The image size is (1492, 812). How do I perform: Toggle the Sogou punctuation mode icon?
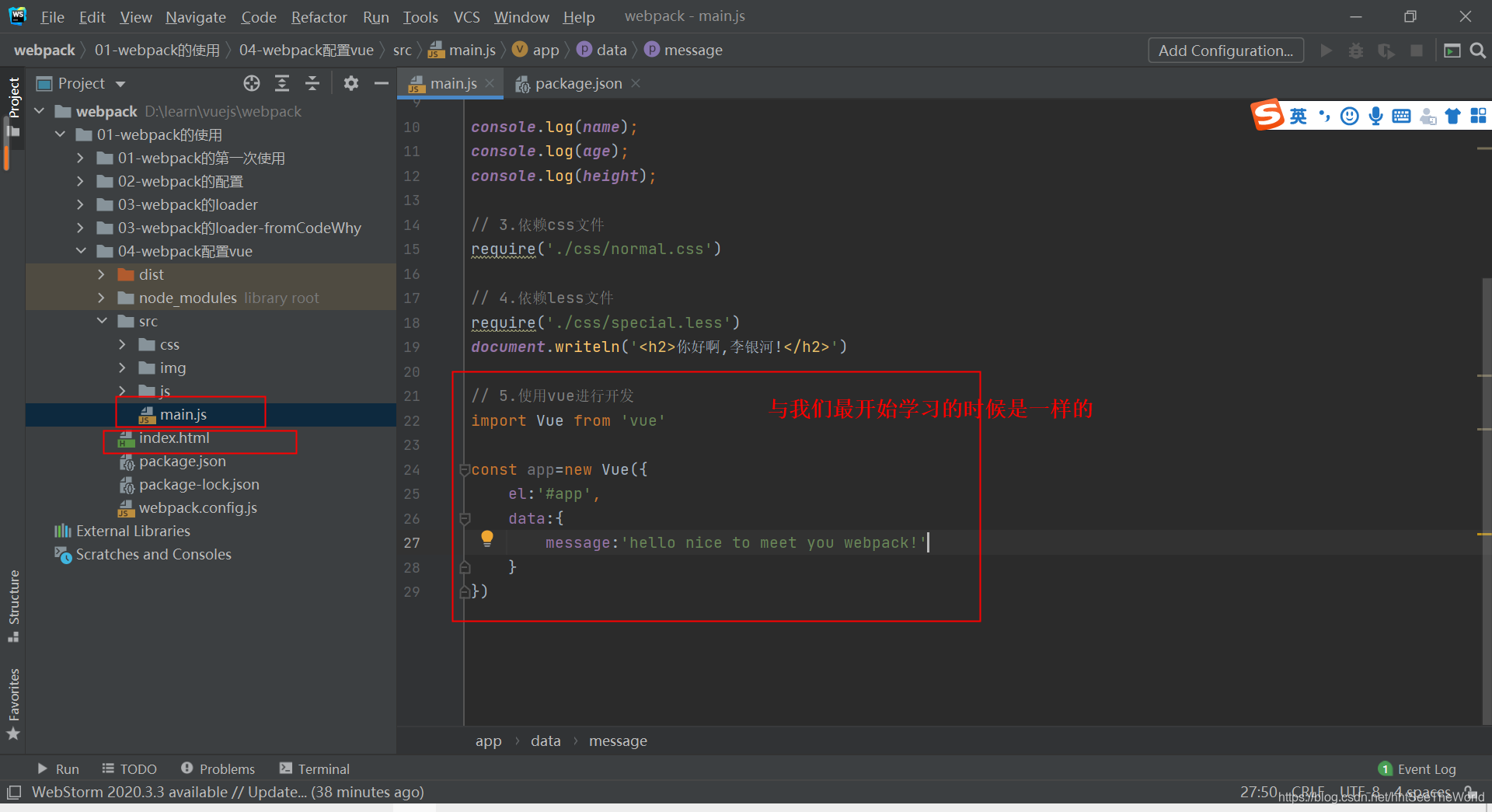click(1324, 116)
